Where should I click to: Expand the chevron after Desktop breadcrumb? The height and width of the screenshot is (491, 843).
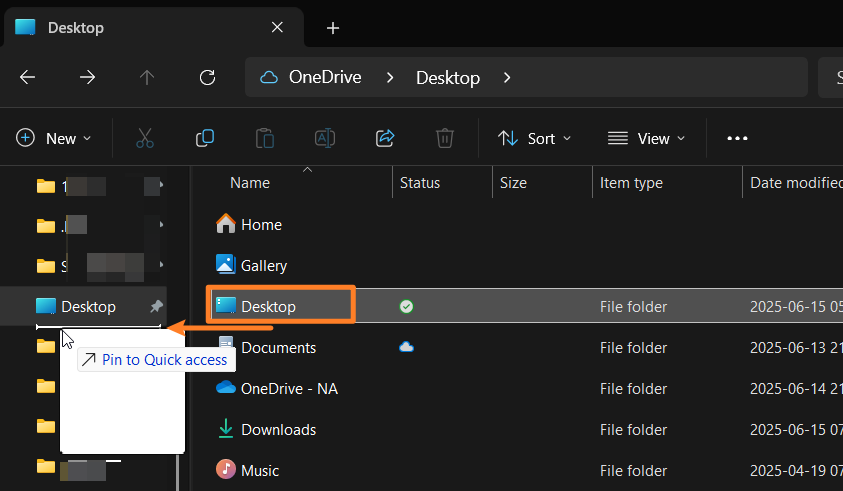coord(507,78)
